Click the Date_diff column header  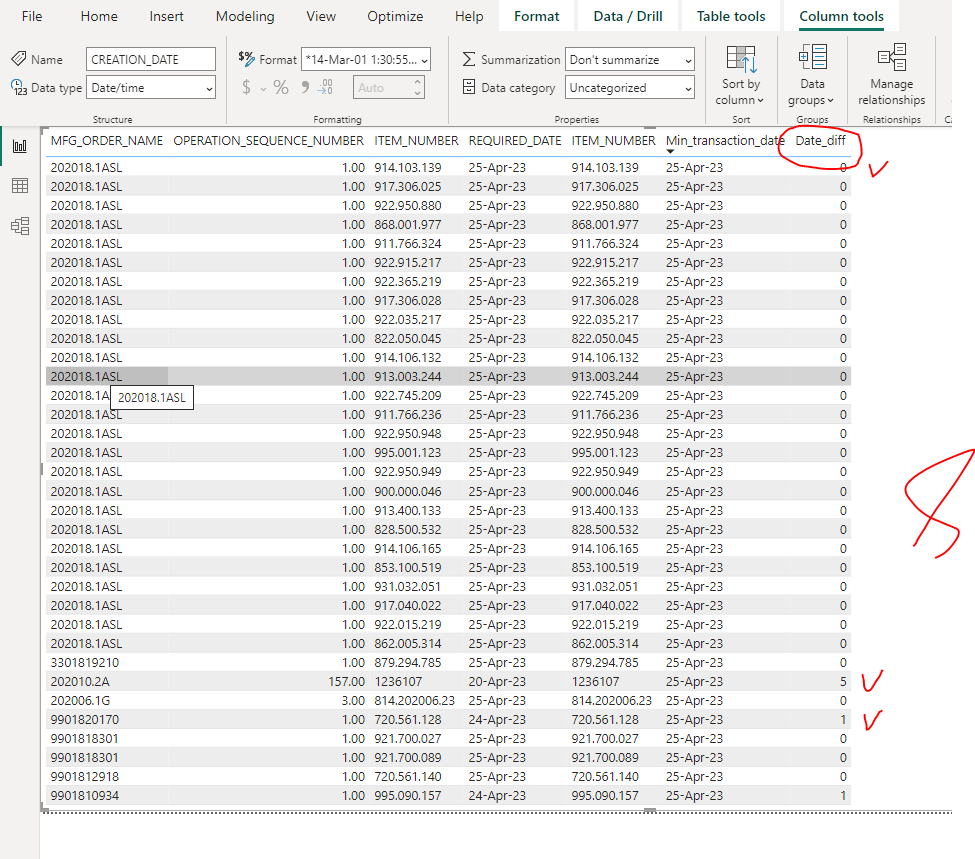click(820, 141)
